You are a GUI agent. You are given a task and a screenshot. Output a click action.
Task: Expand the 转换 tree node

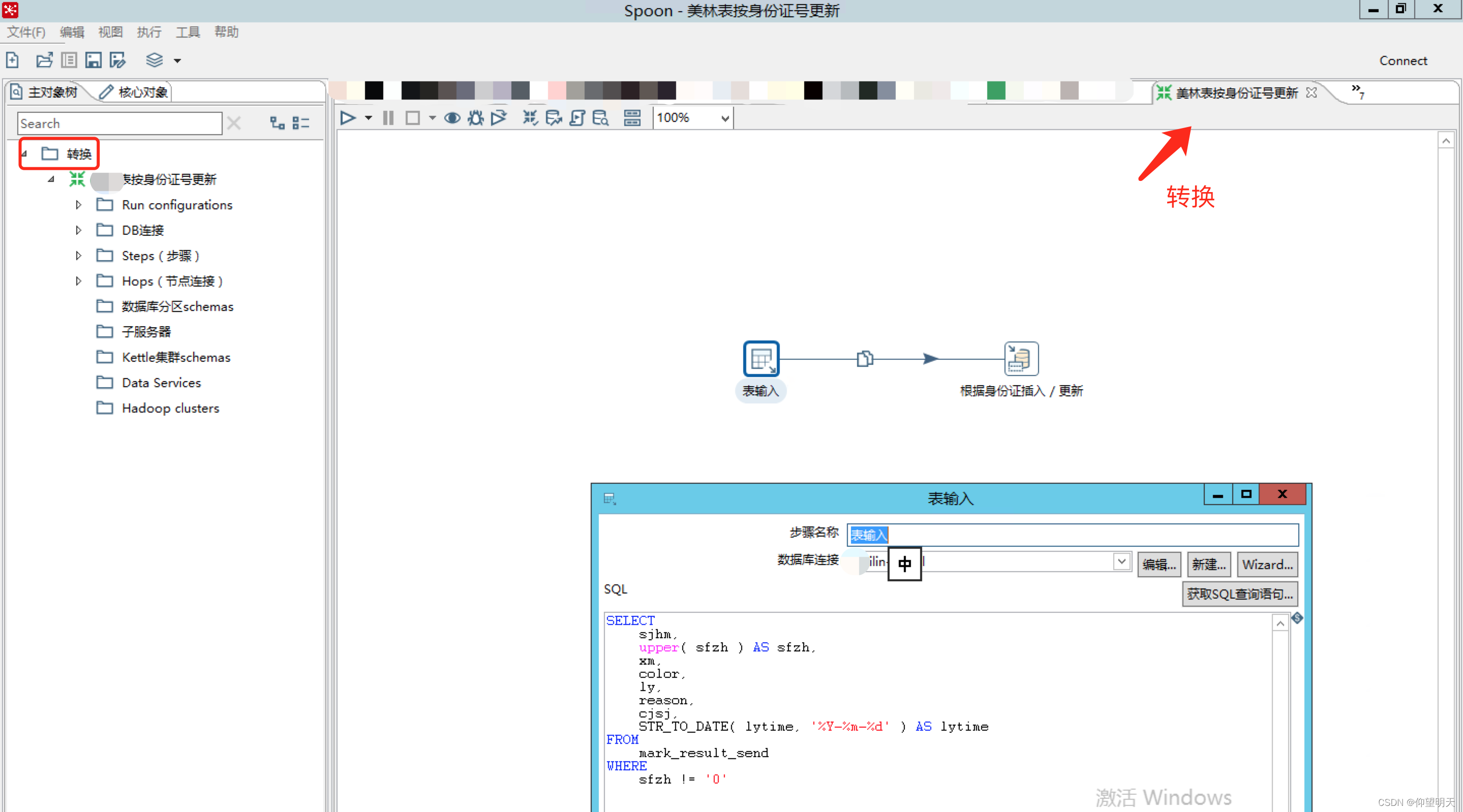26,153
